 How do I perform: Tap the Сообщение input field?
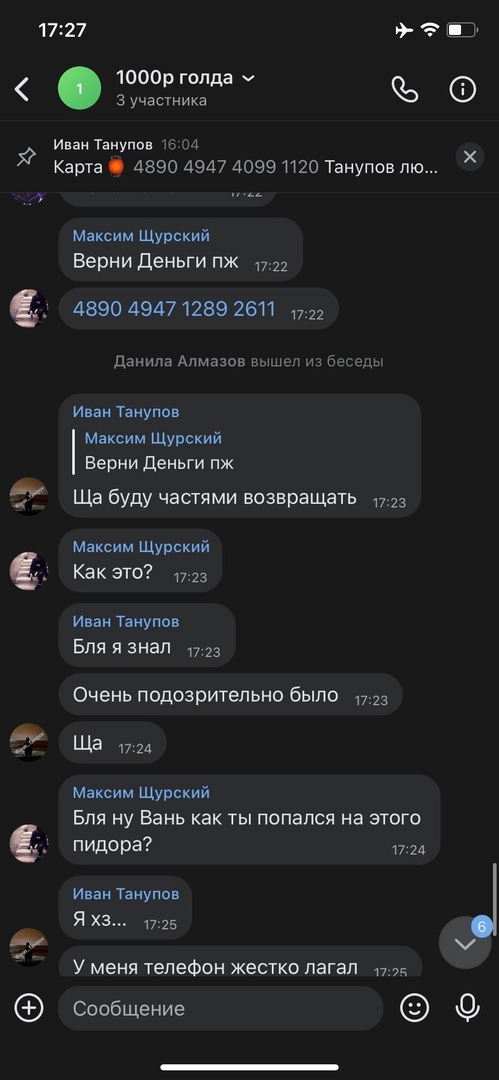[220, 1008]
